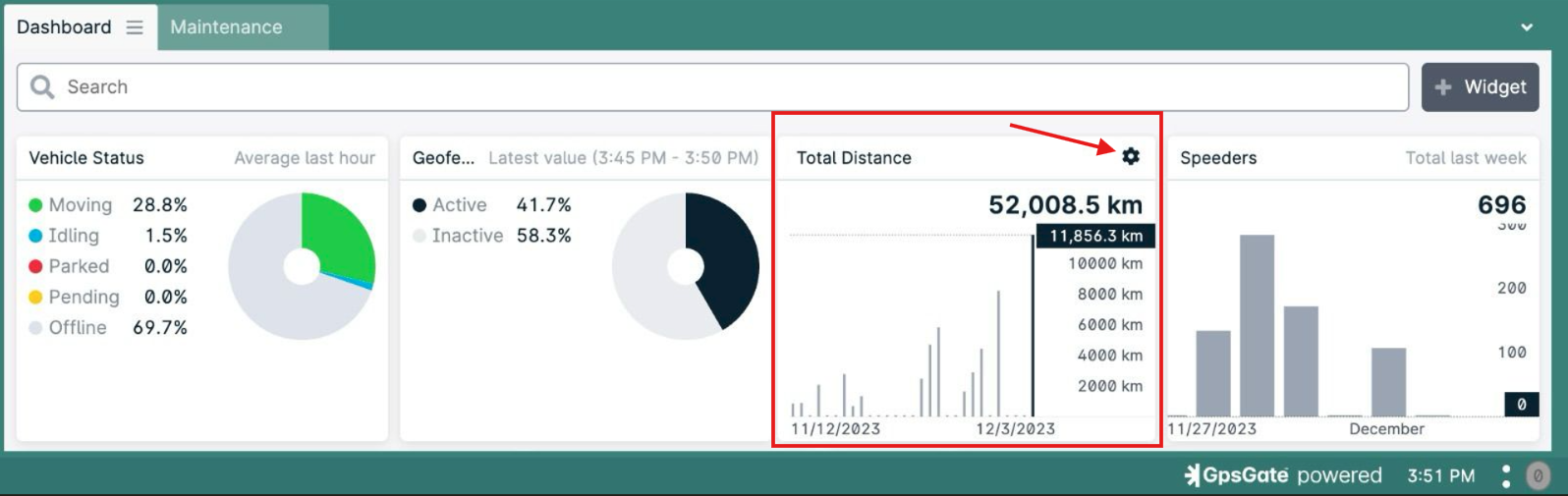The width and height of the screenshot is (1568, 496).
Task: Click the Offline 69.7% value
Action: point(160,328)
